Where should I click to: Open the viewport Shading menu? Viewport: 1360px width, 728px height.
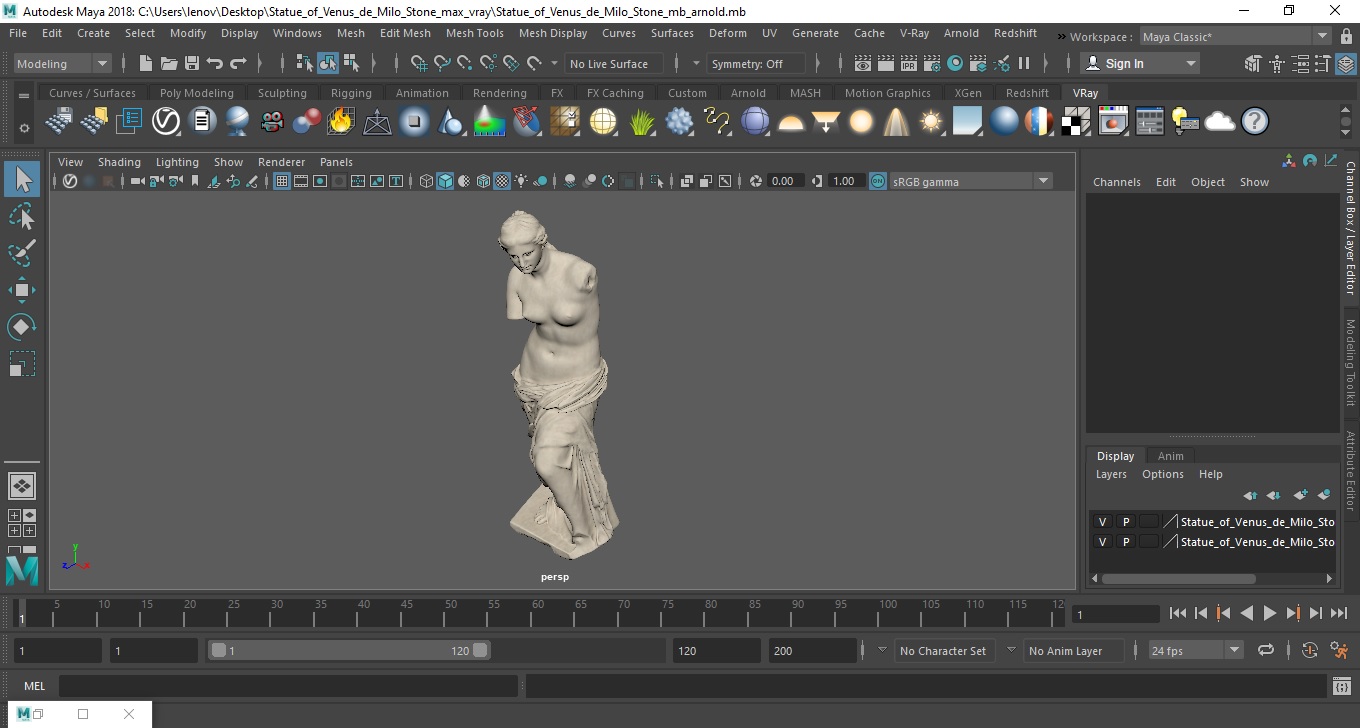[119, 162]
